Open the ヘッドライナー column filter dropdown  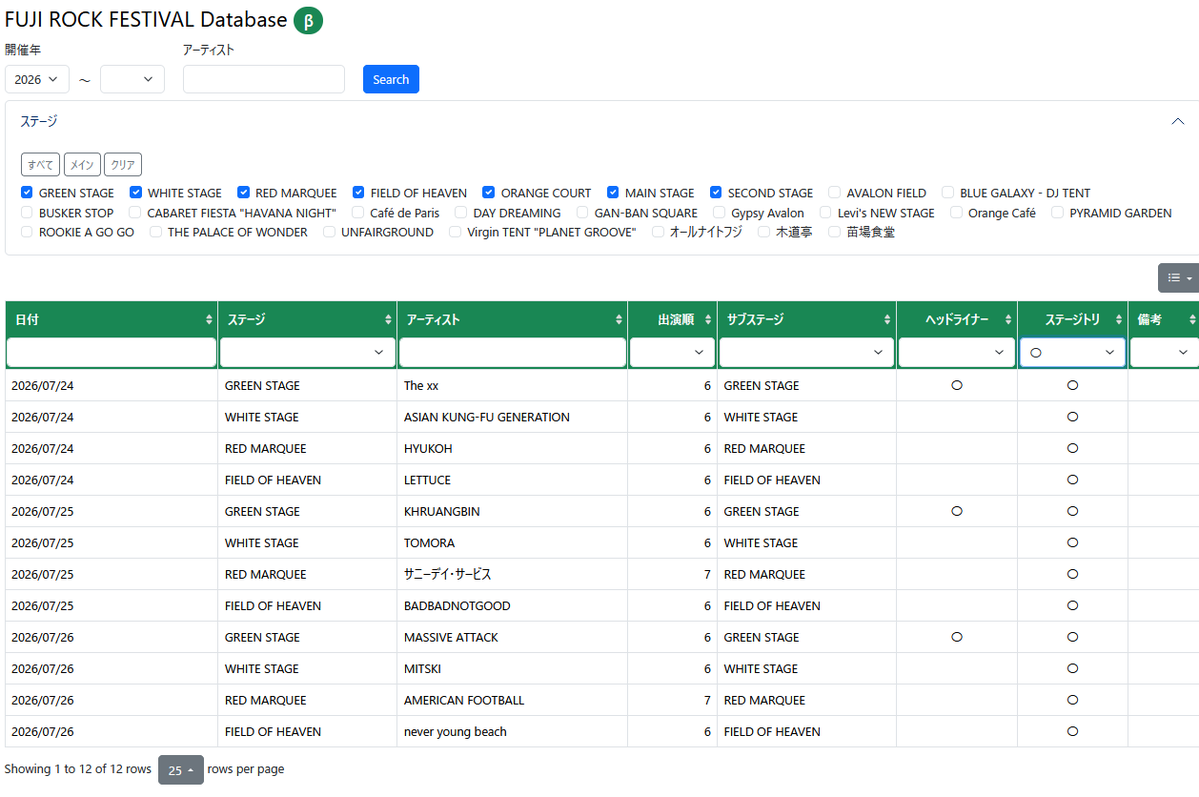pyautogui.click(x=957, y=353)
